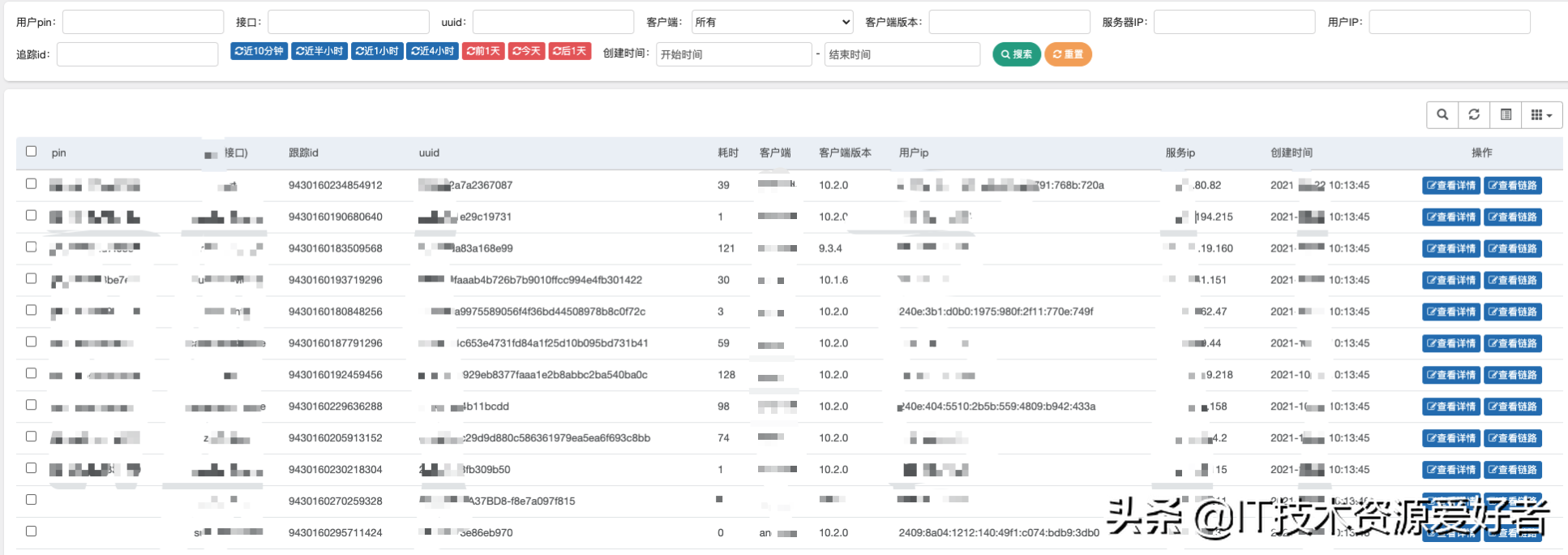Focus the 追踪id input field
The height and width of the screenshot is (555, 1568).
pyautogui.click(x=137, y=54)
